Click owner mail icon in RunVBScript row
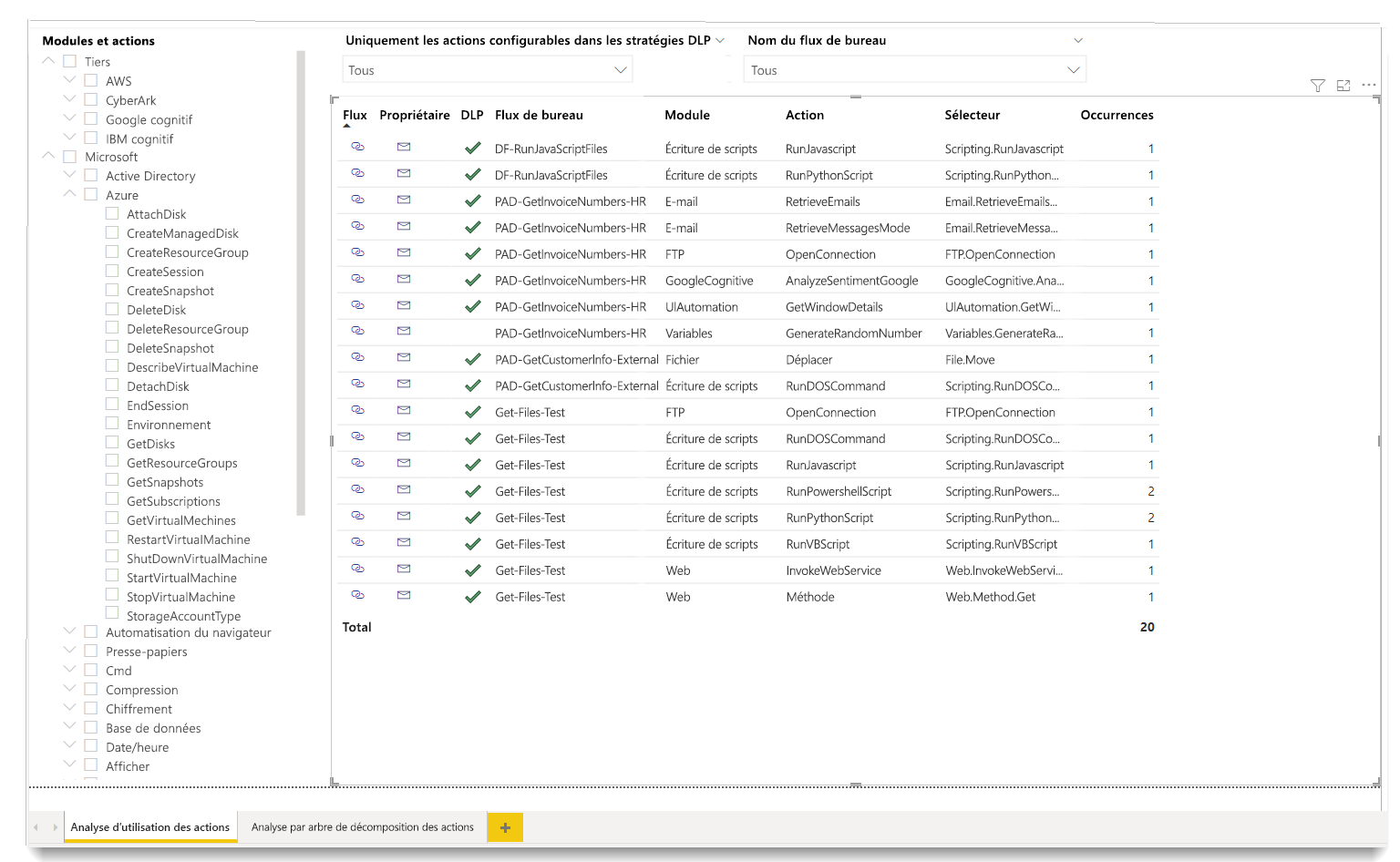 pos(404,542)
